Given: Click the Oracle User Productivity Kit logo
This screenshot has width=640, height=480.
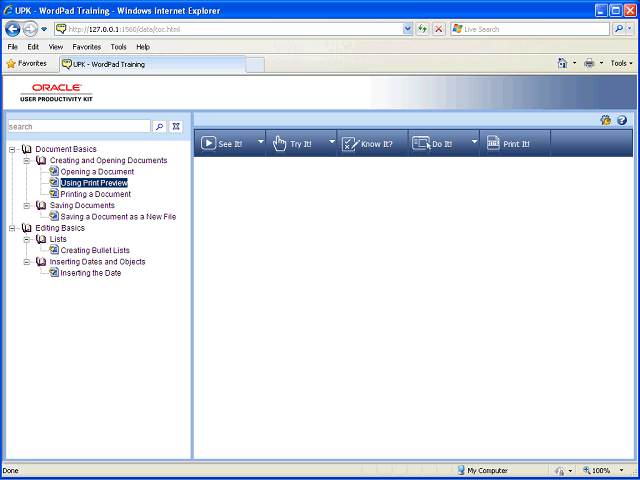Looking at the screenshot, I should [57, 93].
